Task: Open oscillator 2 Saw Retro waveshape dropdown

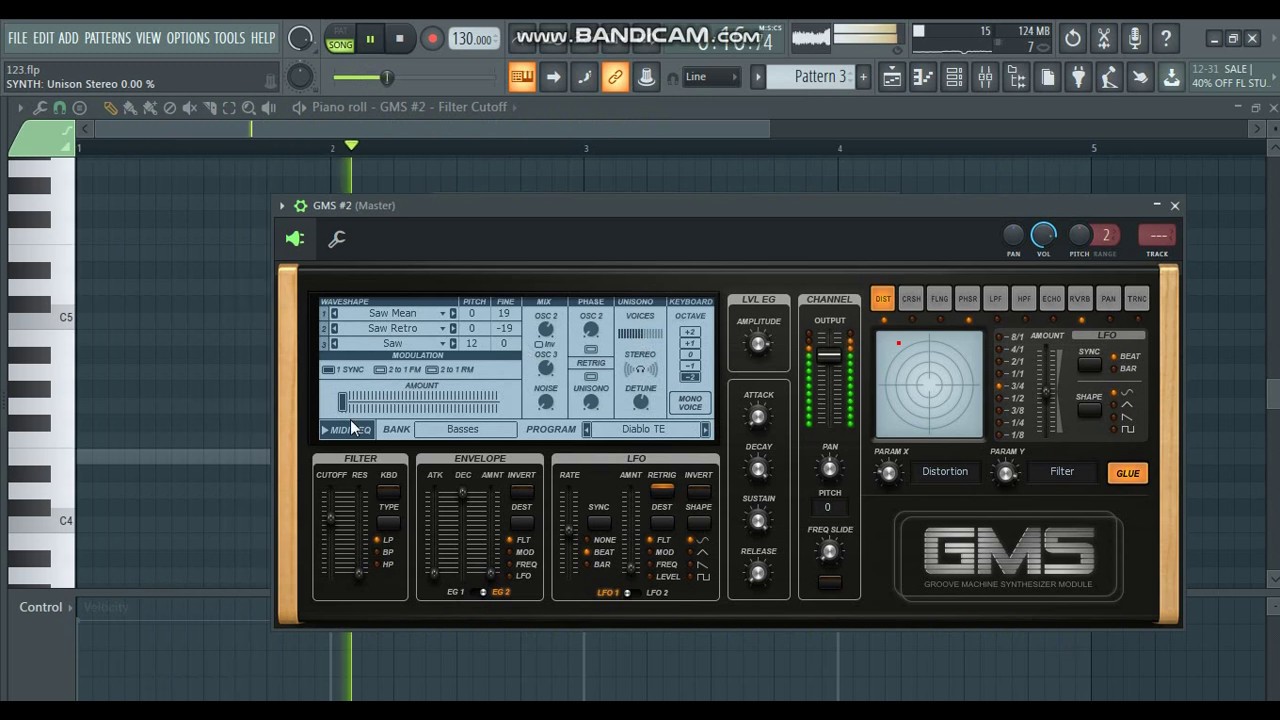Action: (x=442, y=329)
